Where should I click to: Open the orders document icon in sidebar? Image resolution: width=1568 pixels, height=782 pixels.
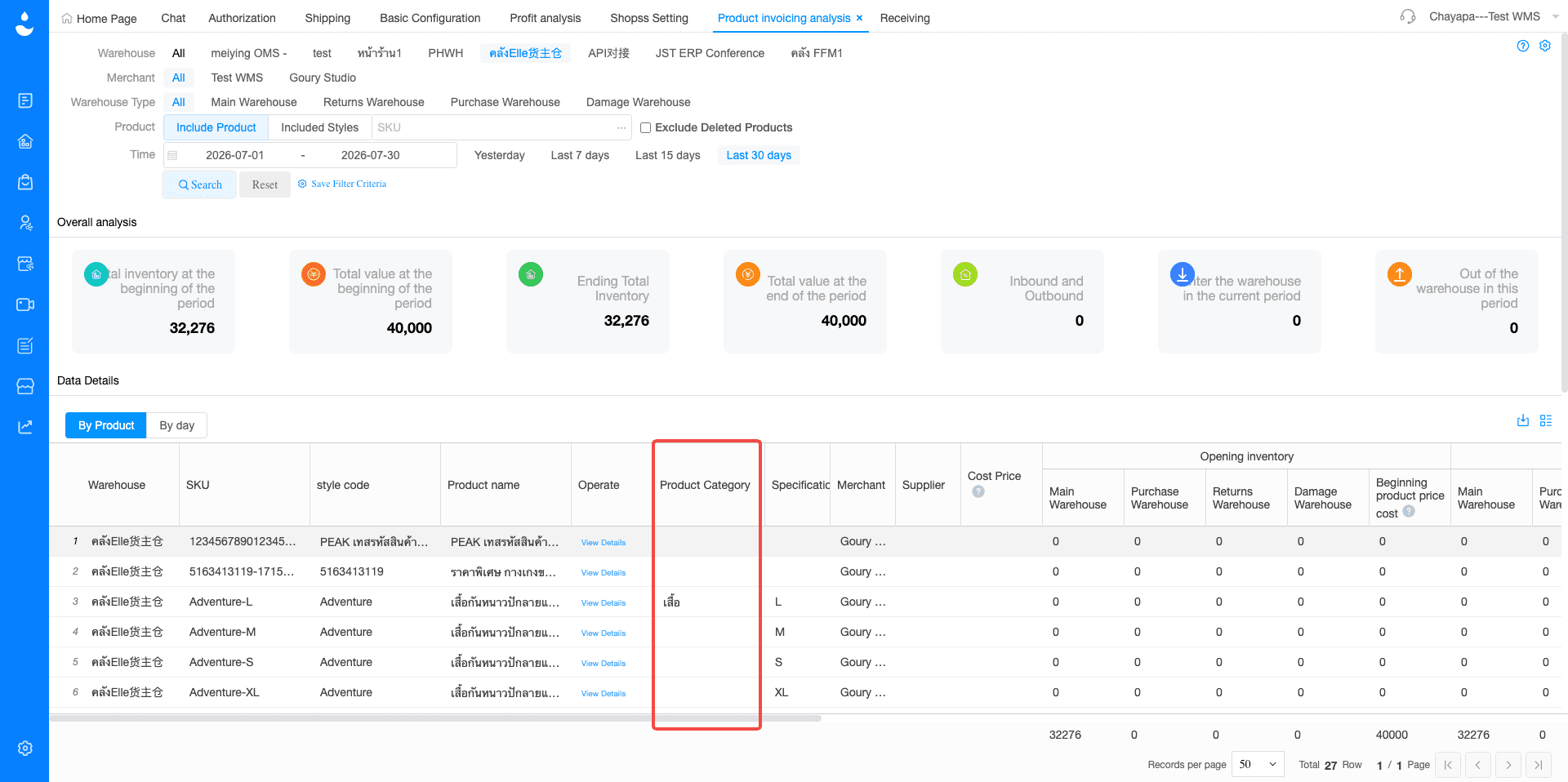(x=25, y=100)
